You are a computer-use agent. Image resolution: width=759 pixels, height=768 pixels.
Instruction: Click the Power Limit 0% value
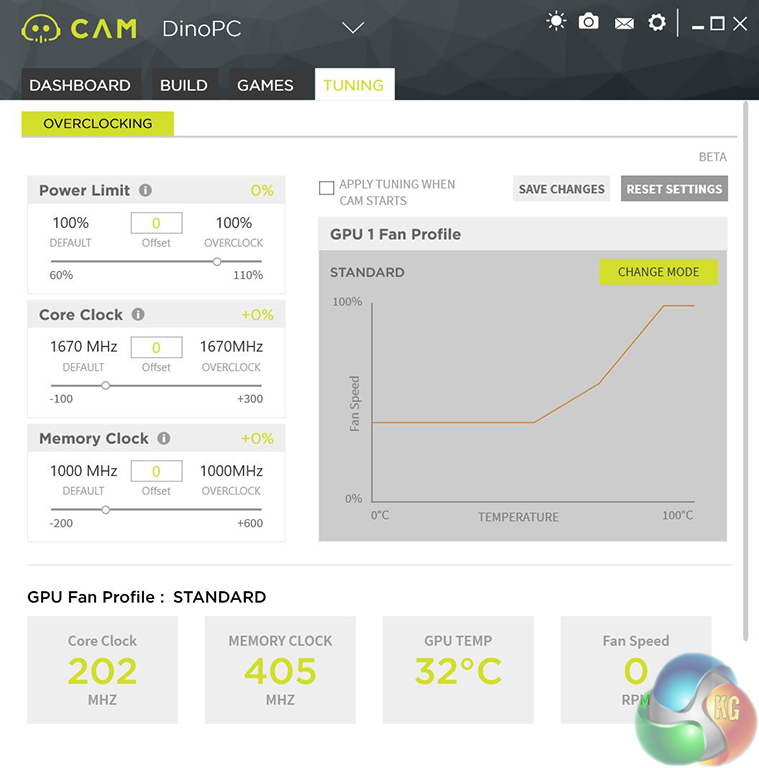click(262, 190)
